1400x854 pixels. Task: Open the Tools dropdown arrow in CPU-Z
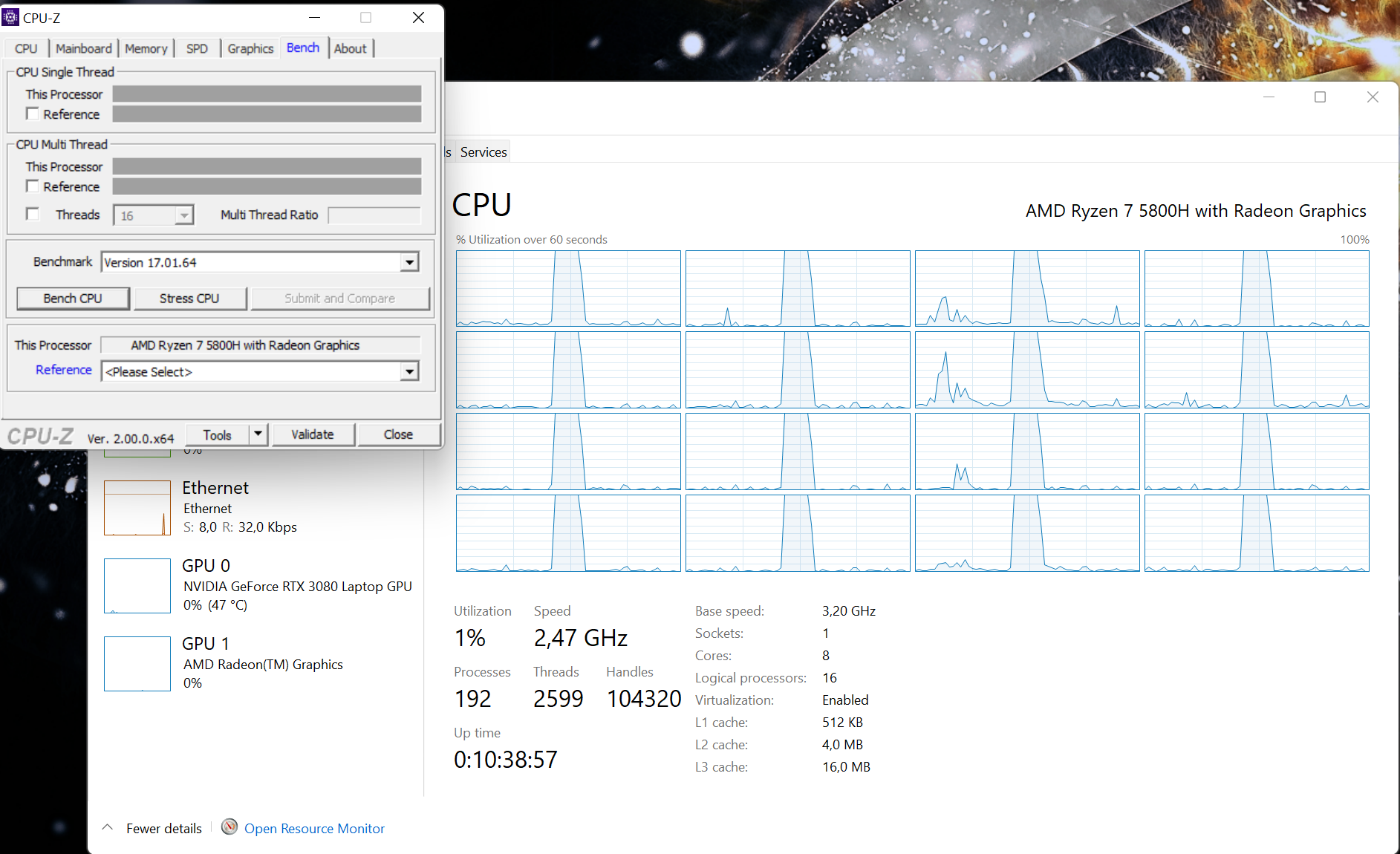click(x=258, y=434)
